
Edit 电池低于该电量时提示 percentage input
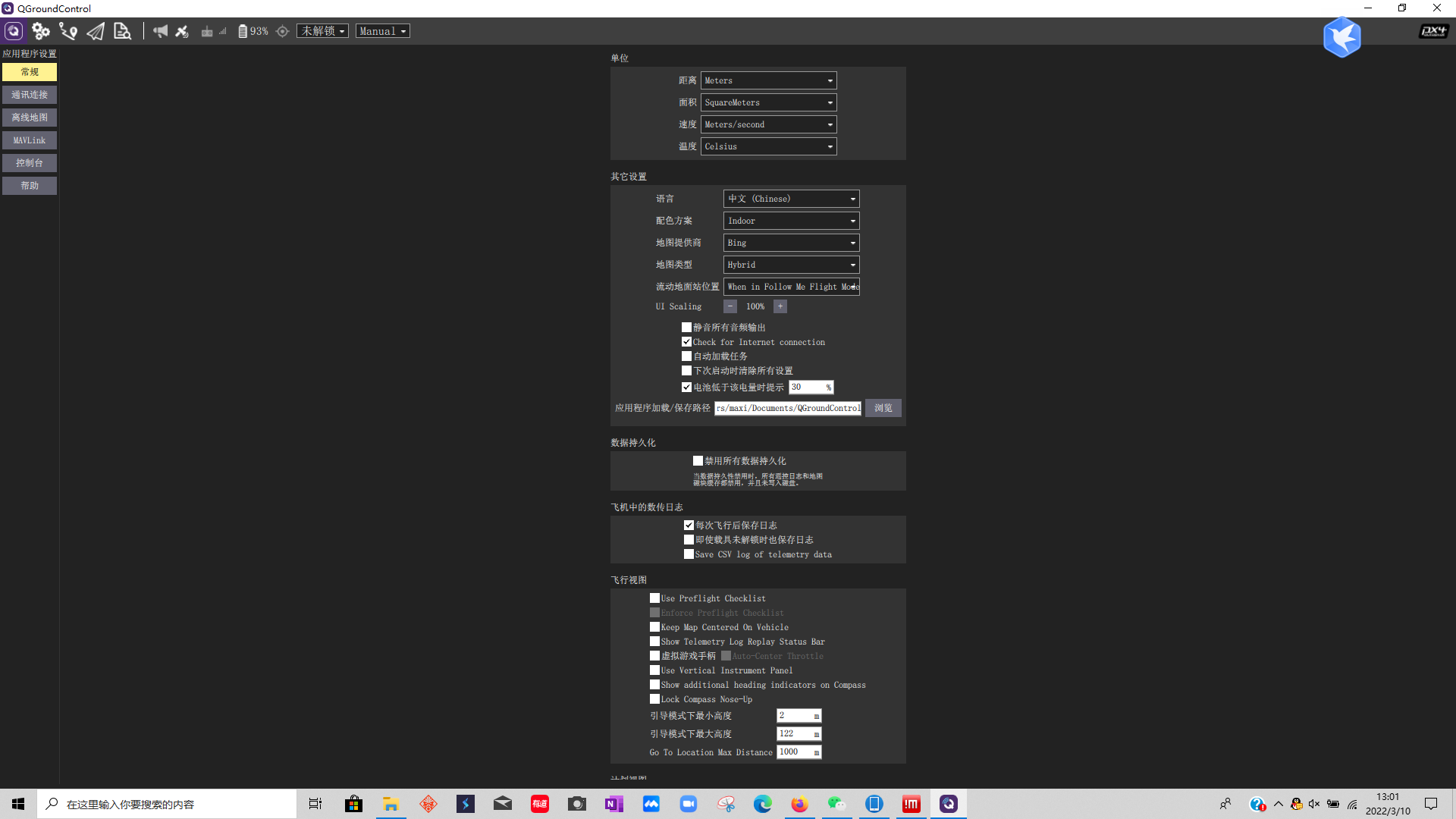pos(805,387)
